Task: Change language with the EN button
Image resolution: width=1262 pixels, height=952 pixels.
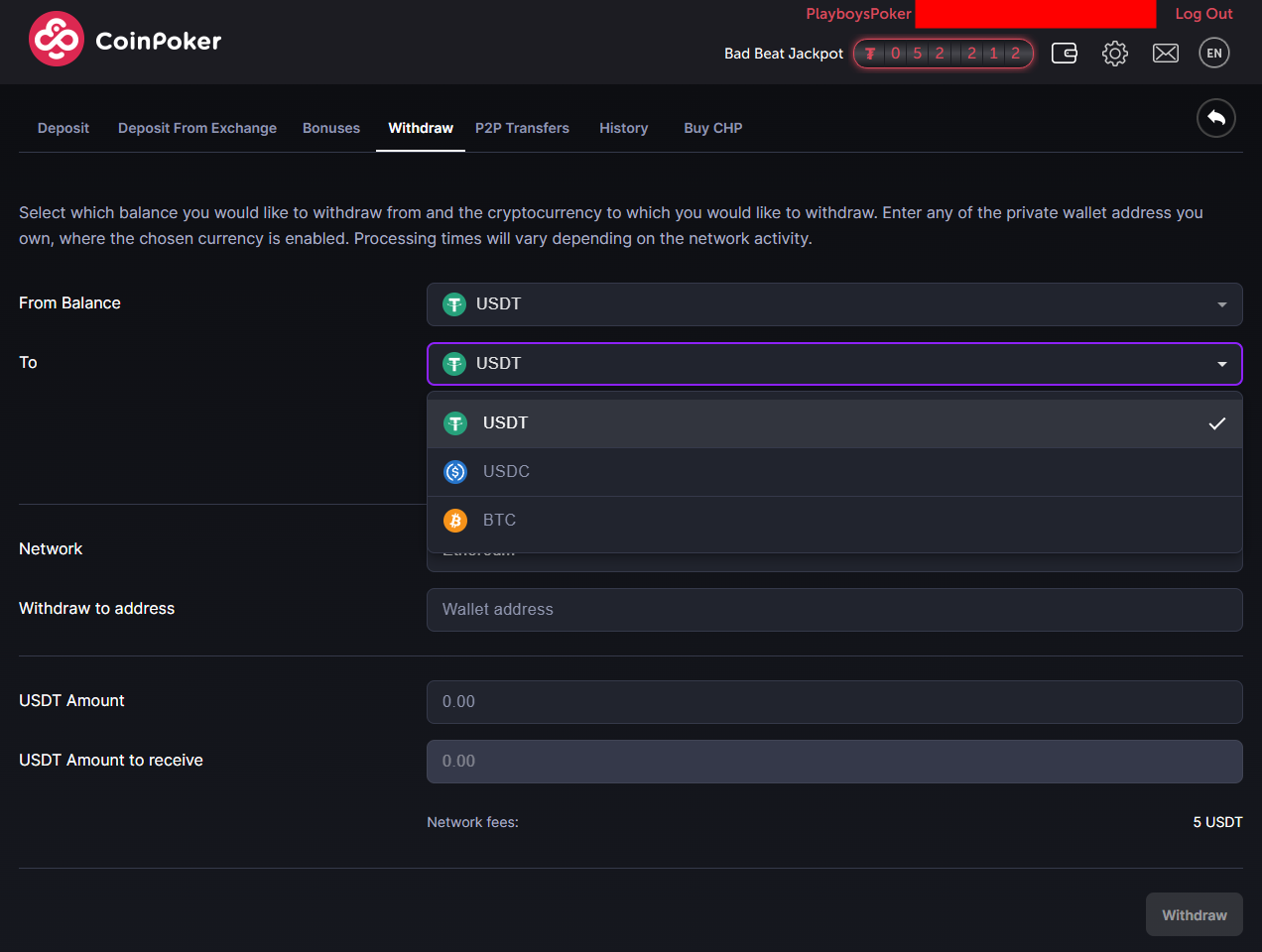Action: (1214, 54)
